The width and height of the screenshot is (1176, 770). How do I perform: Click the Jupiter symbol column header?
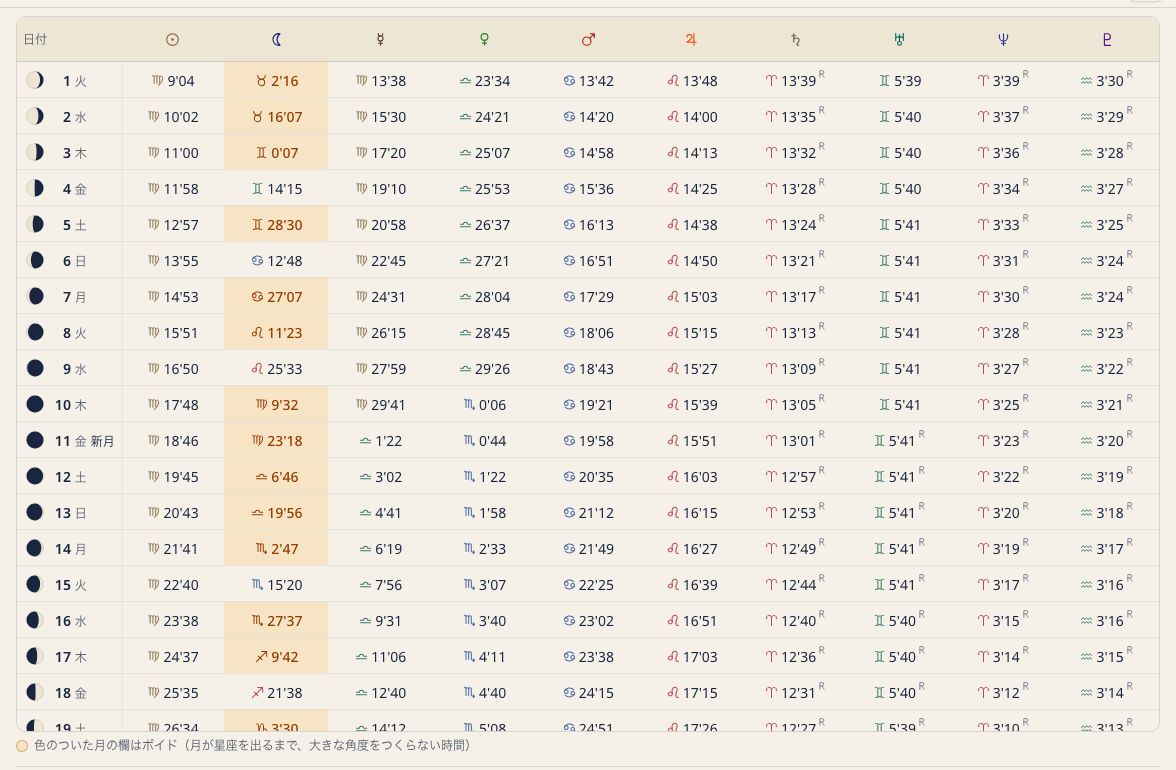[x=692, y=40]
